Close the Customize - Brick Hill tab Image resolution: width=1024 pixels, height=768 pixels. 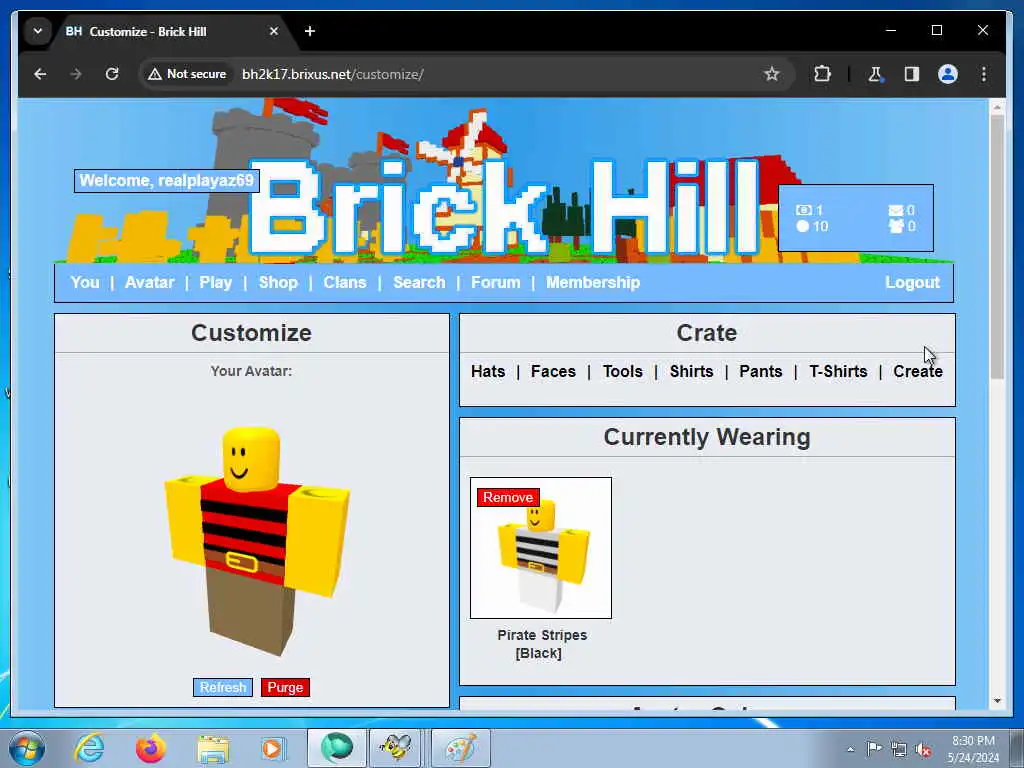tap(274, 31)
